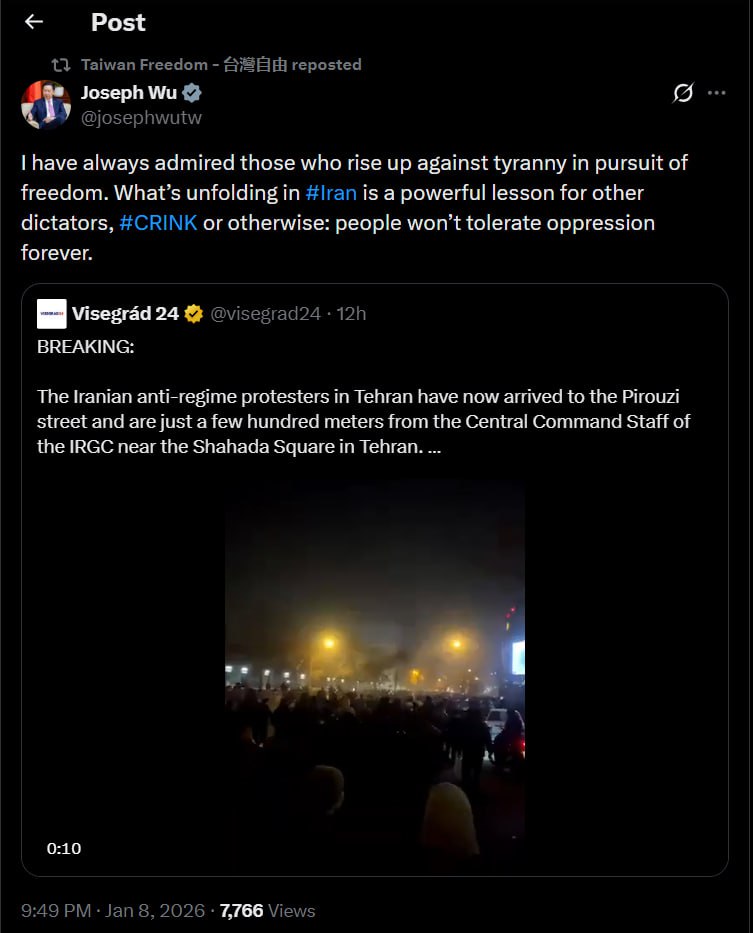
Task: Click the @visegrad24 handle
Action: pyautogui.click(x=266, y=314)
